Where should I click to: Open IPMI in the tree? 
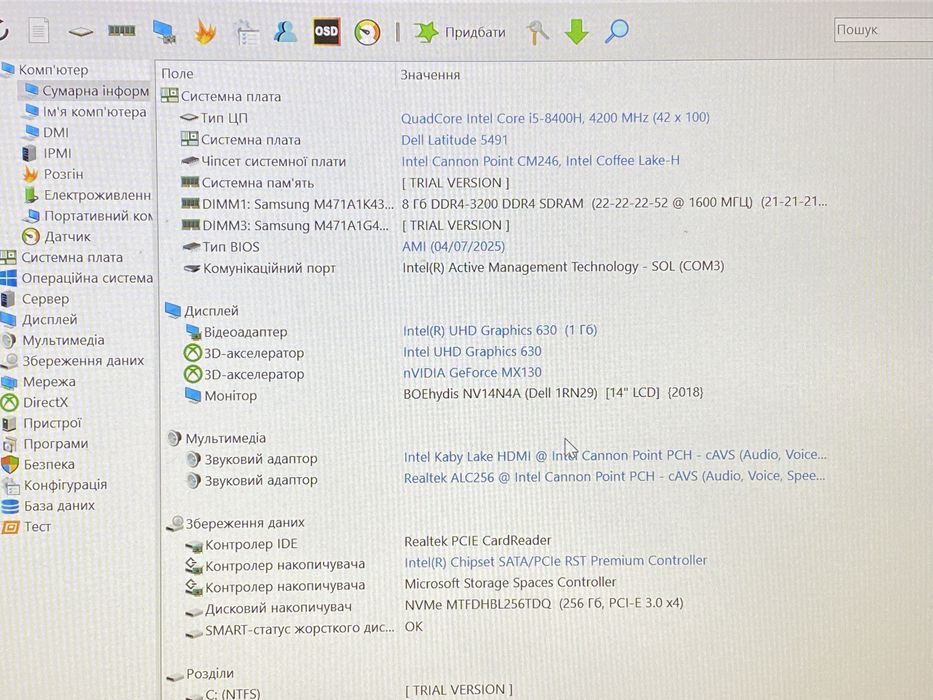47,153
